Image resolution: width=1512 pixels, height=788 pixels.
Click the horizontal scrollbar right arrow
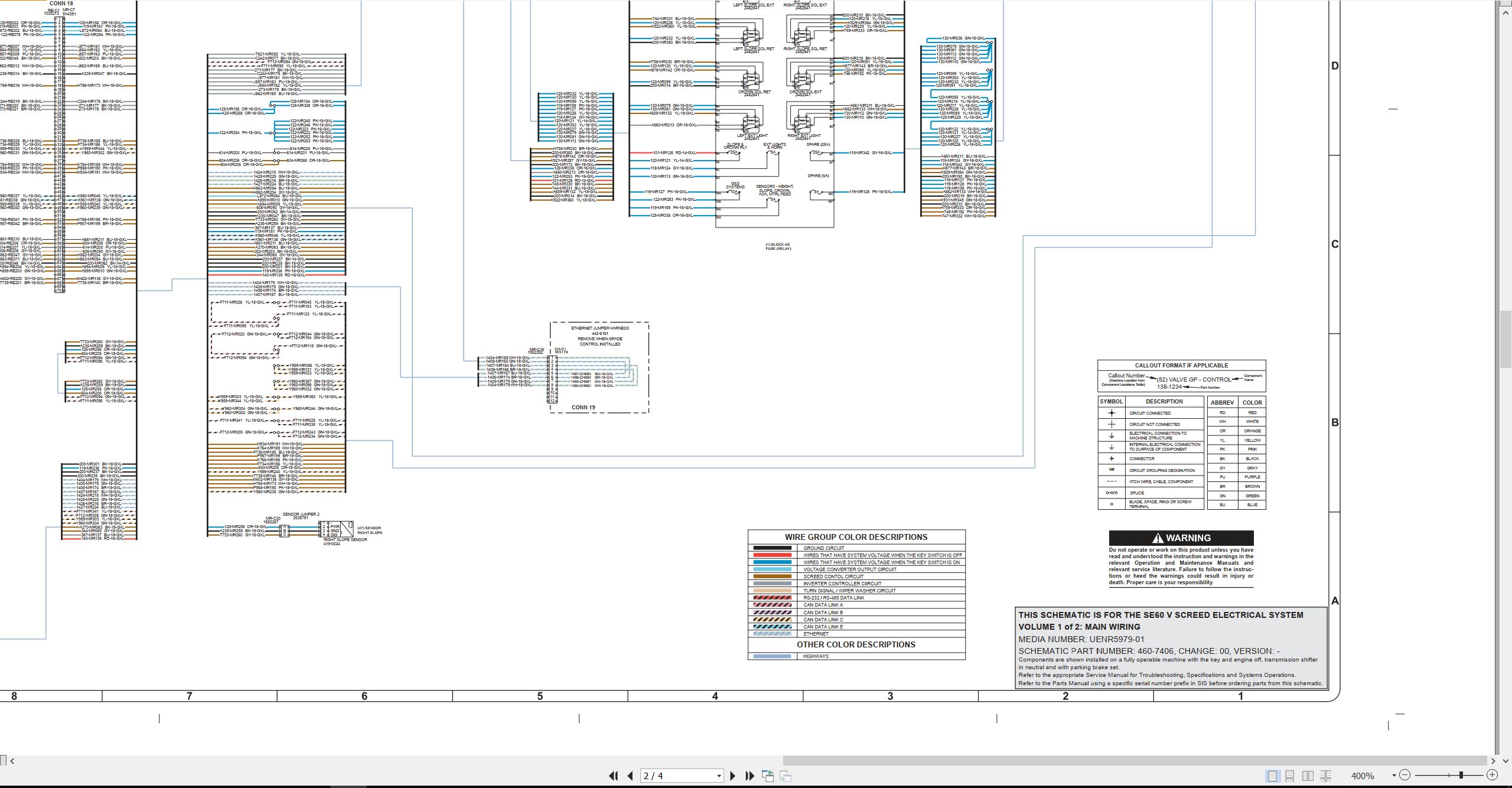pos(1493,761)
